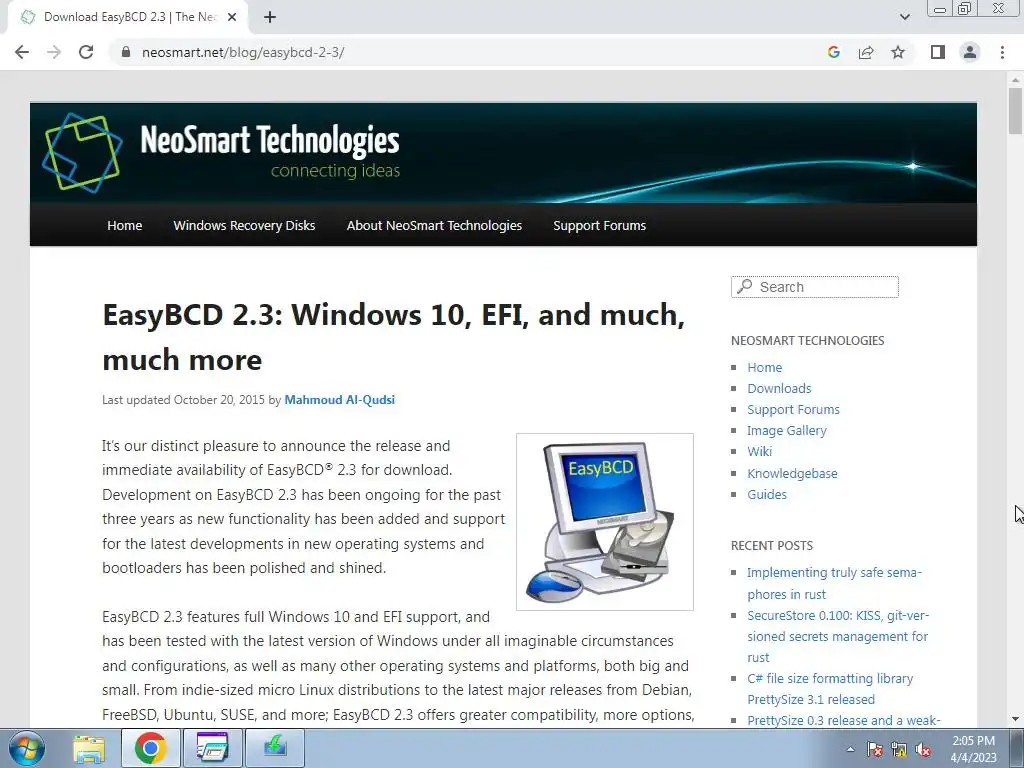
Task: Open Windows Recovery Disks menu item
Action: click(244, 225)
